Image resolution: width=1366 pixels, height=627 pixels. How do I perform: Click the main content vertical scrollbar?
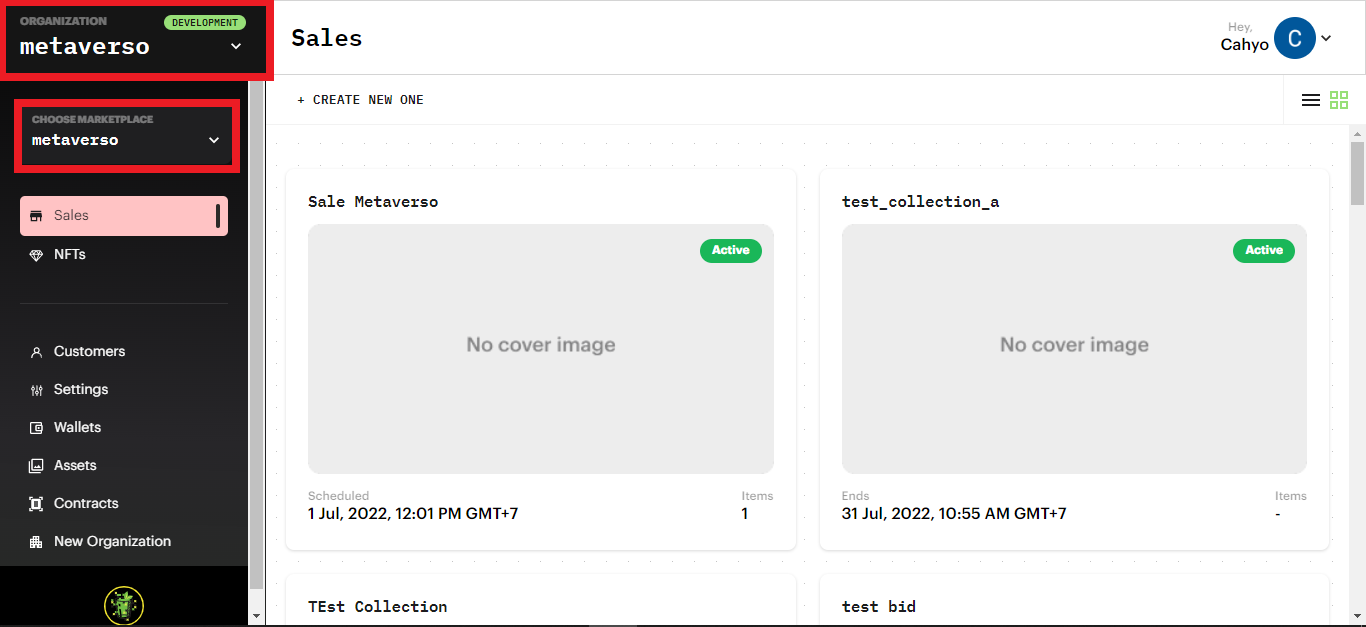click(1357, 172)
